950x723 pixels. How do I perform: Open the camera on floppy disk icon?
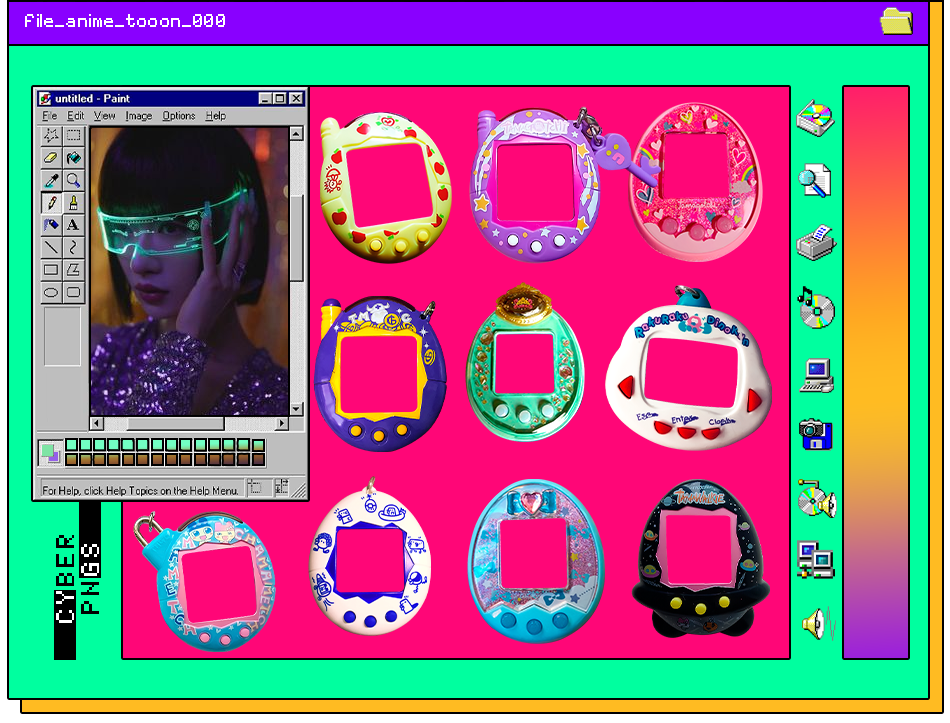click(x=815, y=434)
